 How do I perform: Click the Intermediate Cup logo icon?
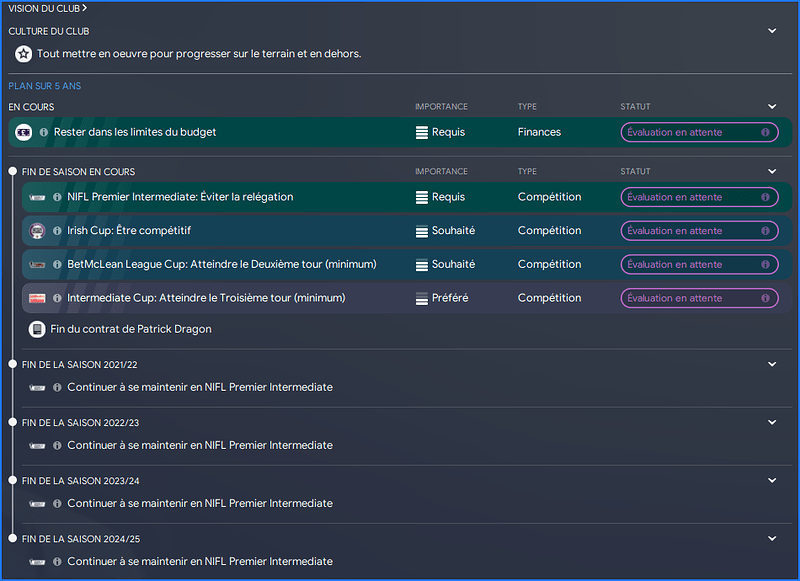tap(37, 298)
